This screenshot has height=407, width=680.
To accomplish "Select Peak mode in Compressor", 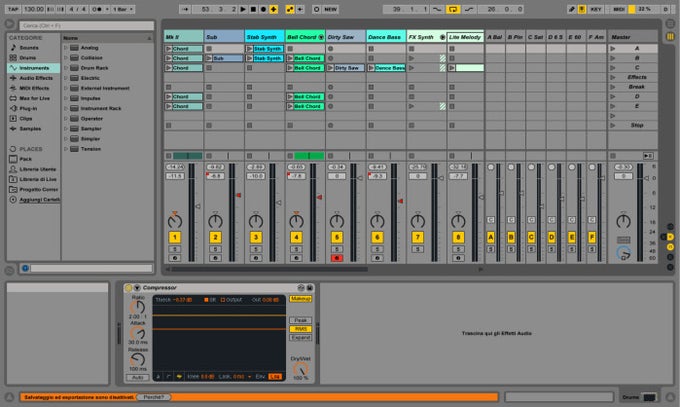I will 300,320.
